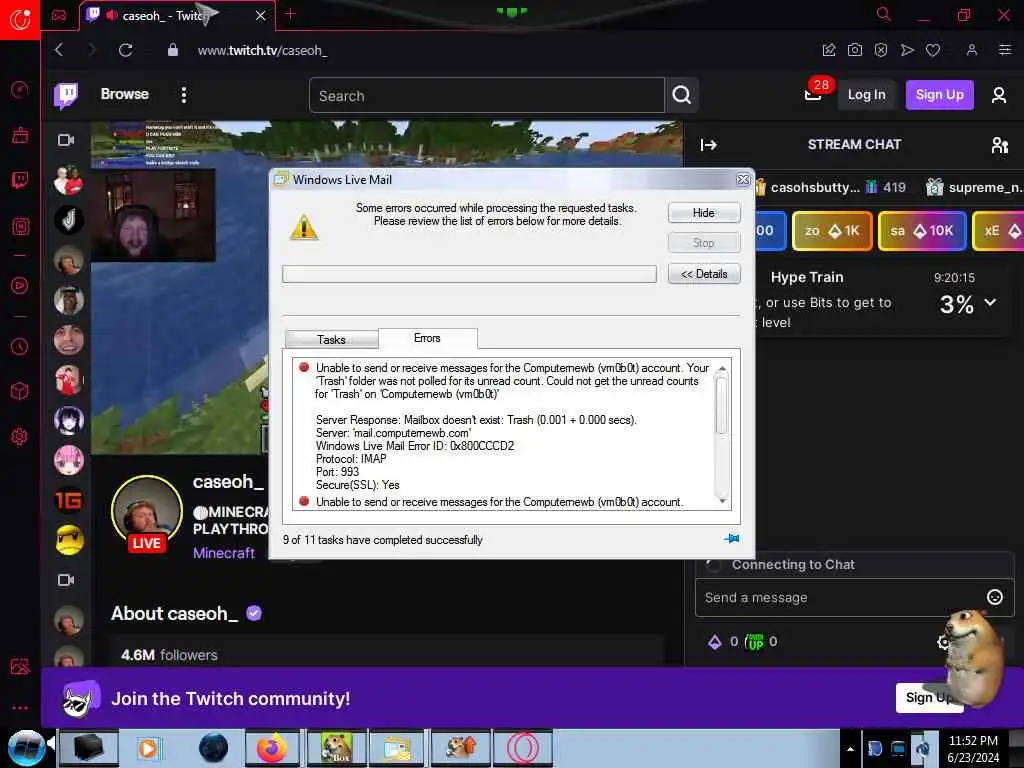Open the send flow arrow icon
This screenshot has width=1024, height=768.
pyautogui.click(x=907, y=50)
